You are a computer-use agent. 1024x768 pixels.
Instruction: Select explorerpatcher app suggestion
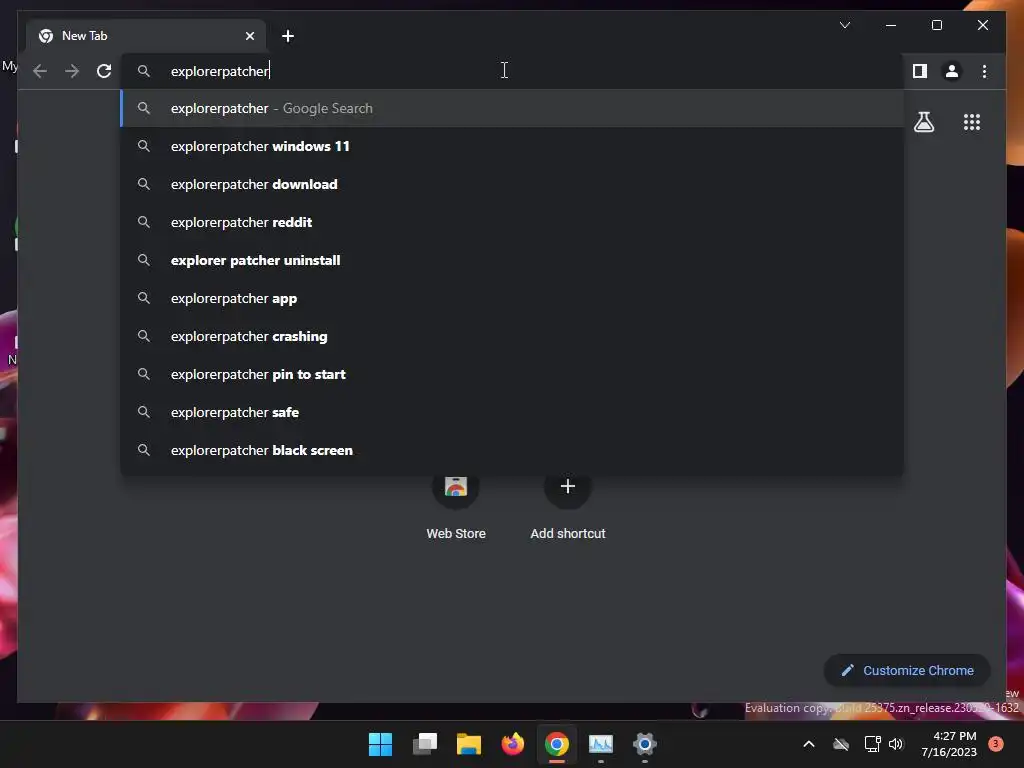[512, 298]
